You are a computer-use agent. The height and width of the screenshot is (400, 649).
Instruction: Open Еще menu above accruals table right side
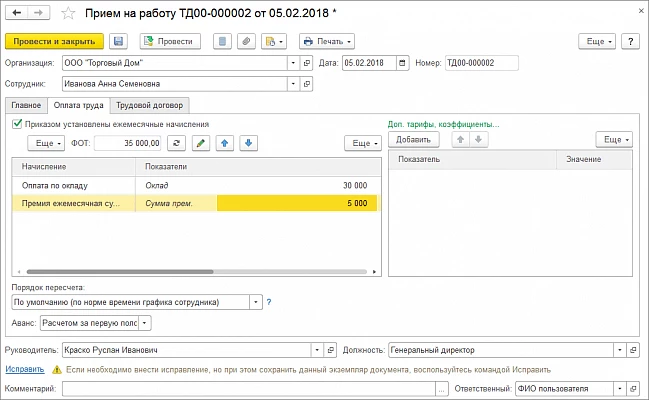pos(363,143)
